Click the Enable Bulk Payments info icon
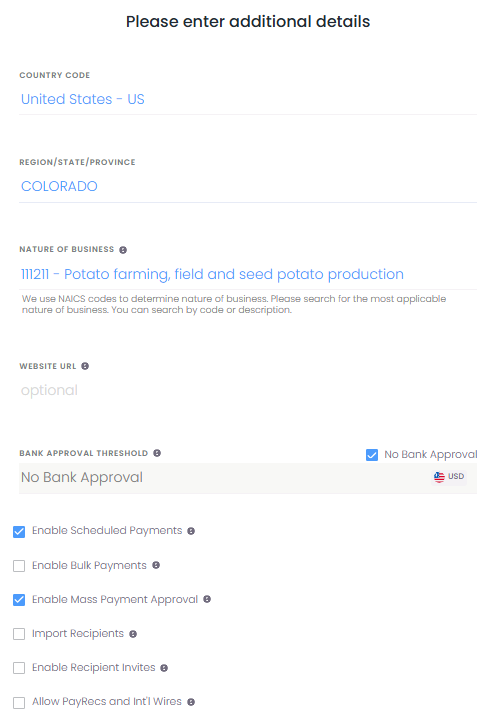Viewport: 491px width, 726px height. coord(156,565)
